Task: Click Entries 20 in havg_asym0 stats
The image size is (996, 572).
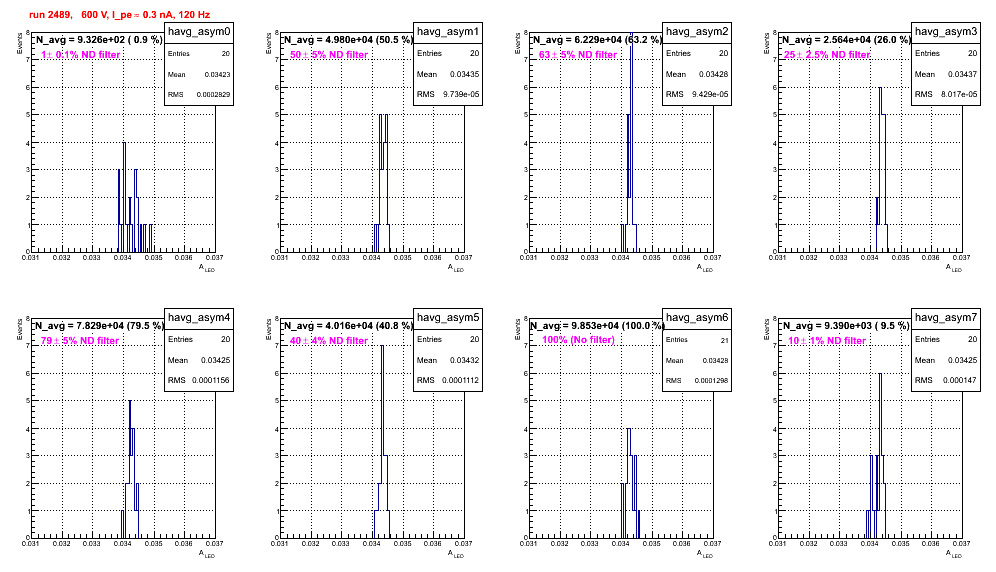Action: 199,54
